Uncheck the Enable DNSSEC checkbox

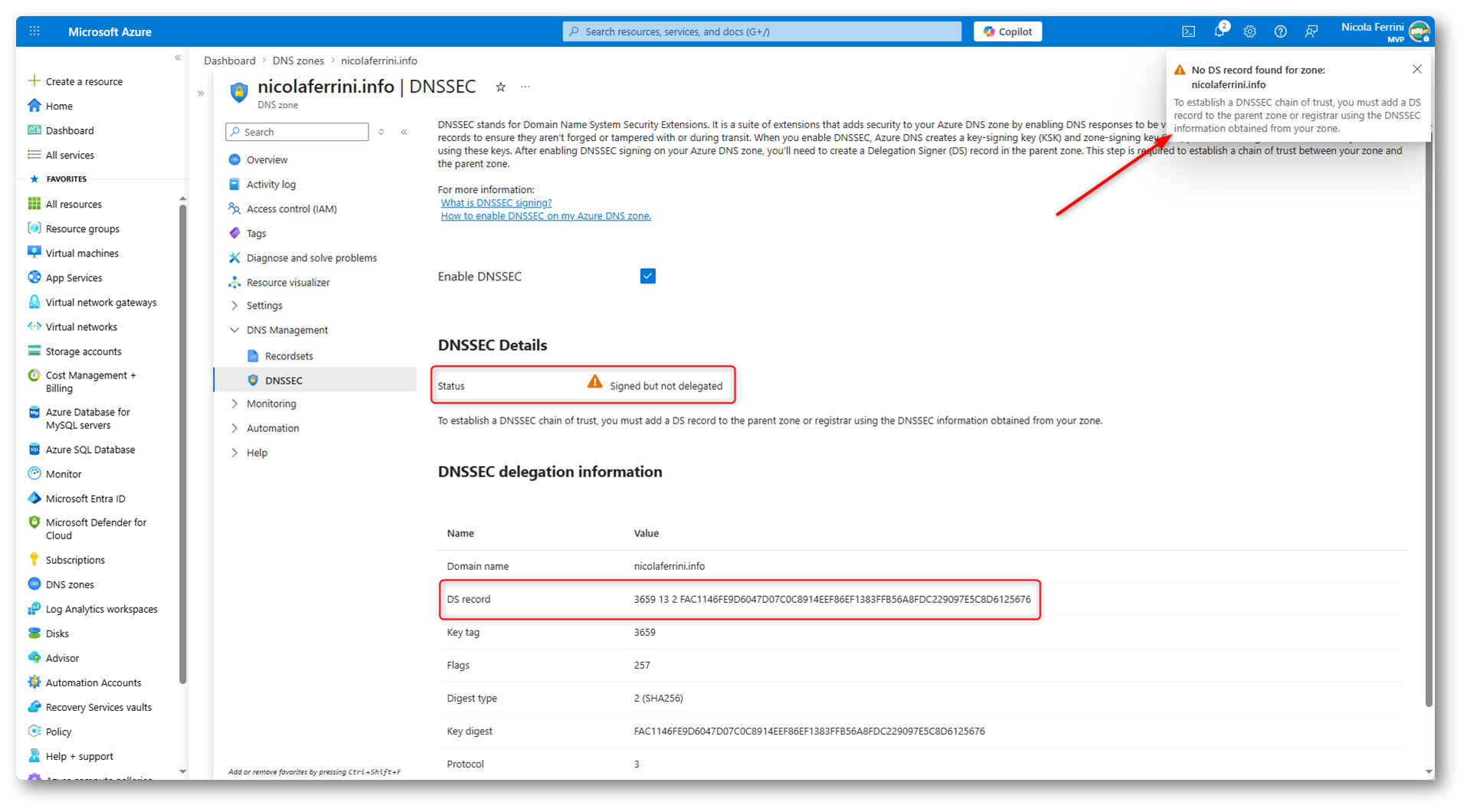pos(647,277)
